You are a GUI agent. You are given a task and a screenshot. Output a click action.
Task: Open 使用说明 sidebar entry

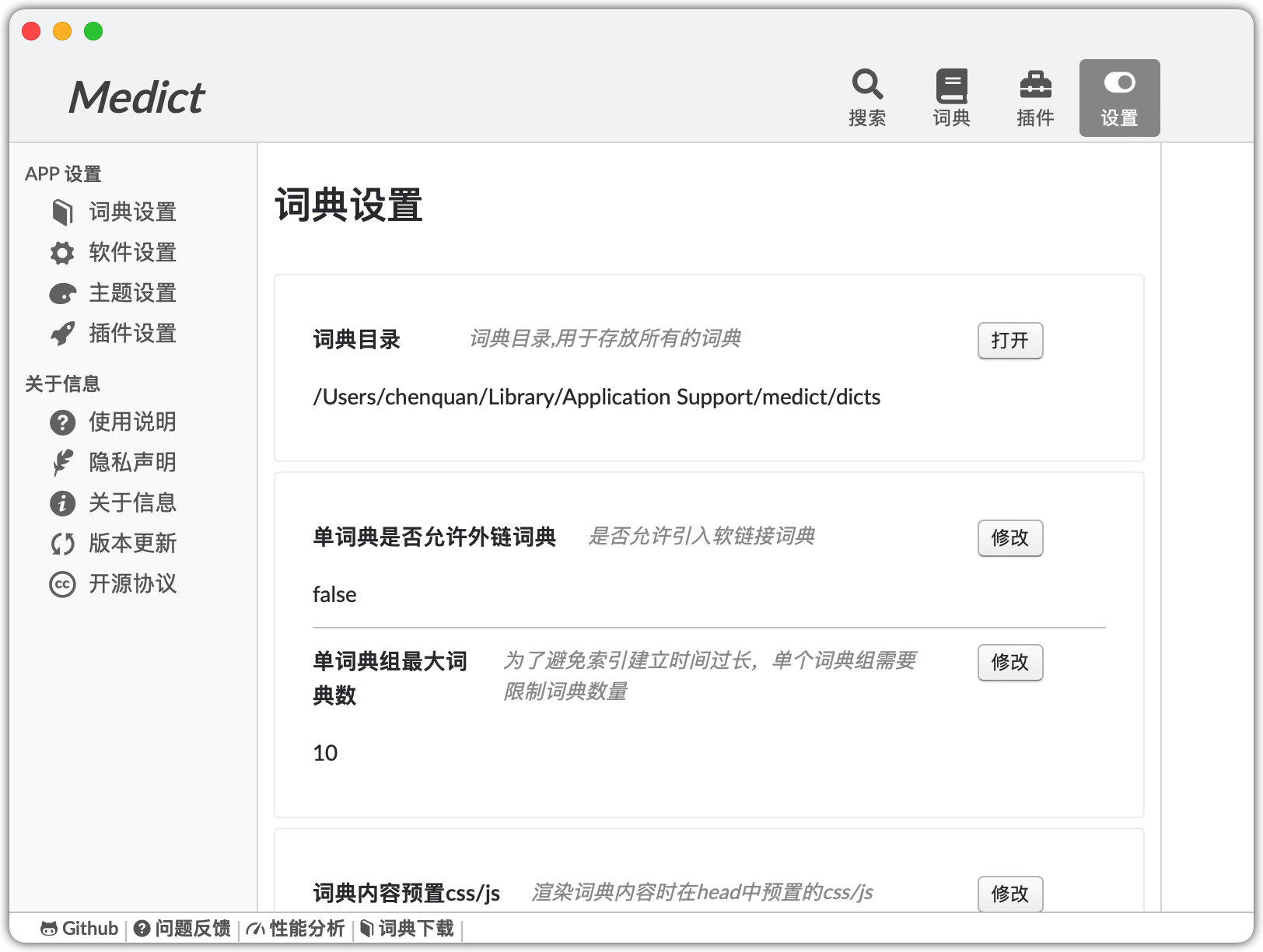point(132,422)
